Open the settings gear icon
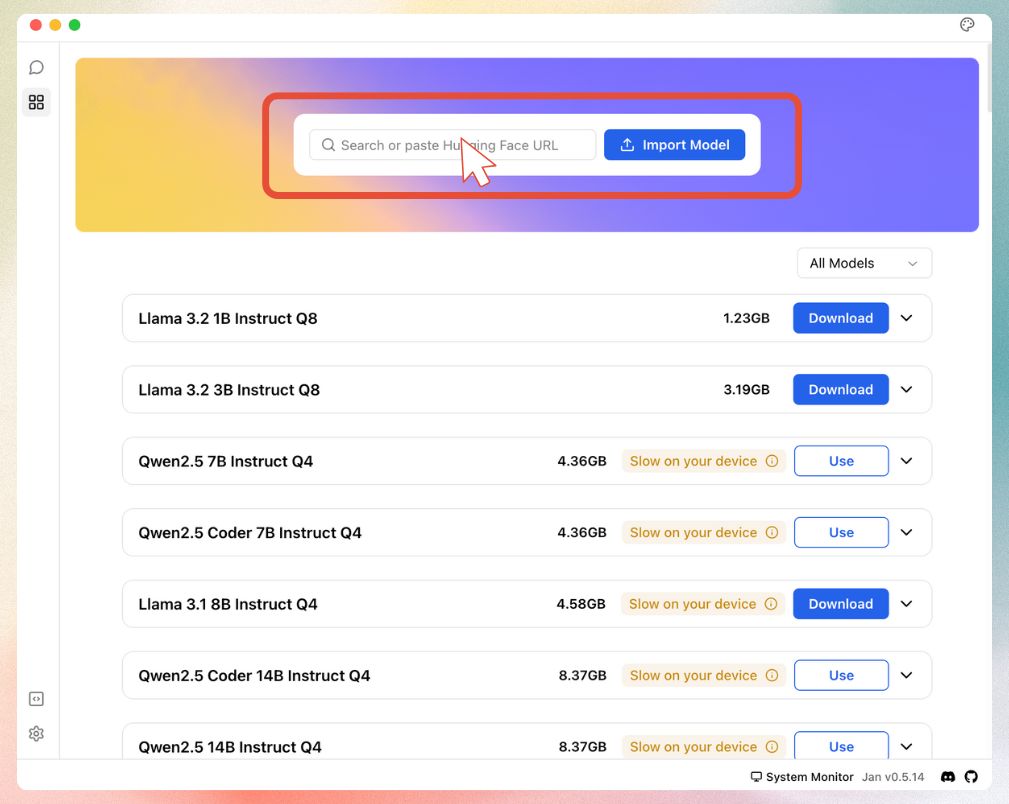Image resolution: width=1009 pixels, height=804 pixels. coord(37,734)
